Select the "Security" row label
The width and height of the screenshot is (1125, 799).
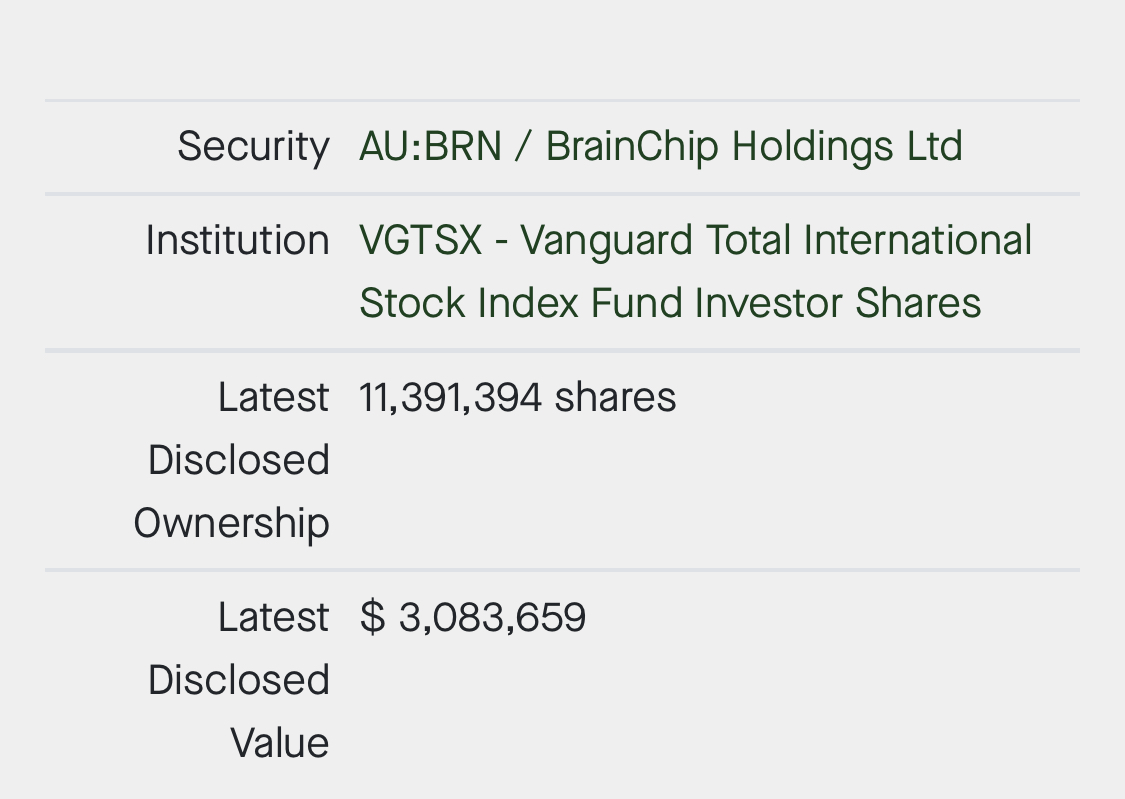[253, 147]
